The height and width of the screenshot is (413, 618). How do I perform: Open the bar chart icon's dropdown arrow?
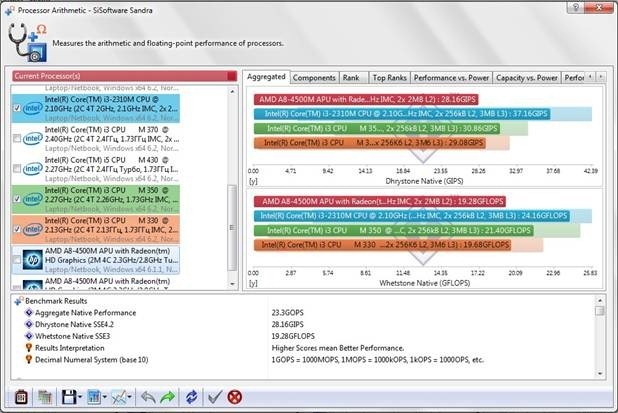pyautogui.click(x=104, y=397)
